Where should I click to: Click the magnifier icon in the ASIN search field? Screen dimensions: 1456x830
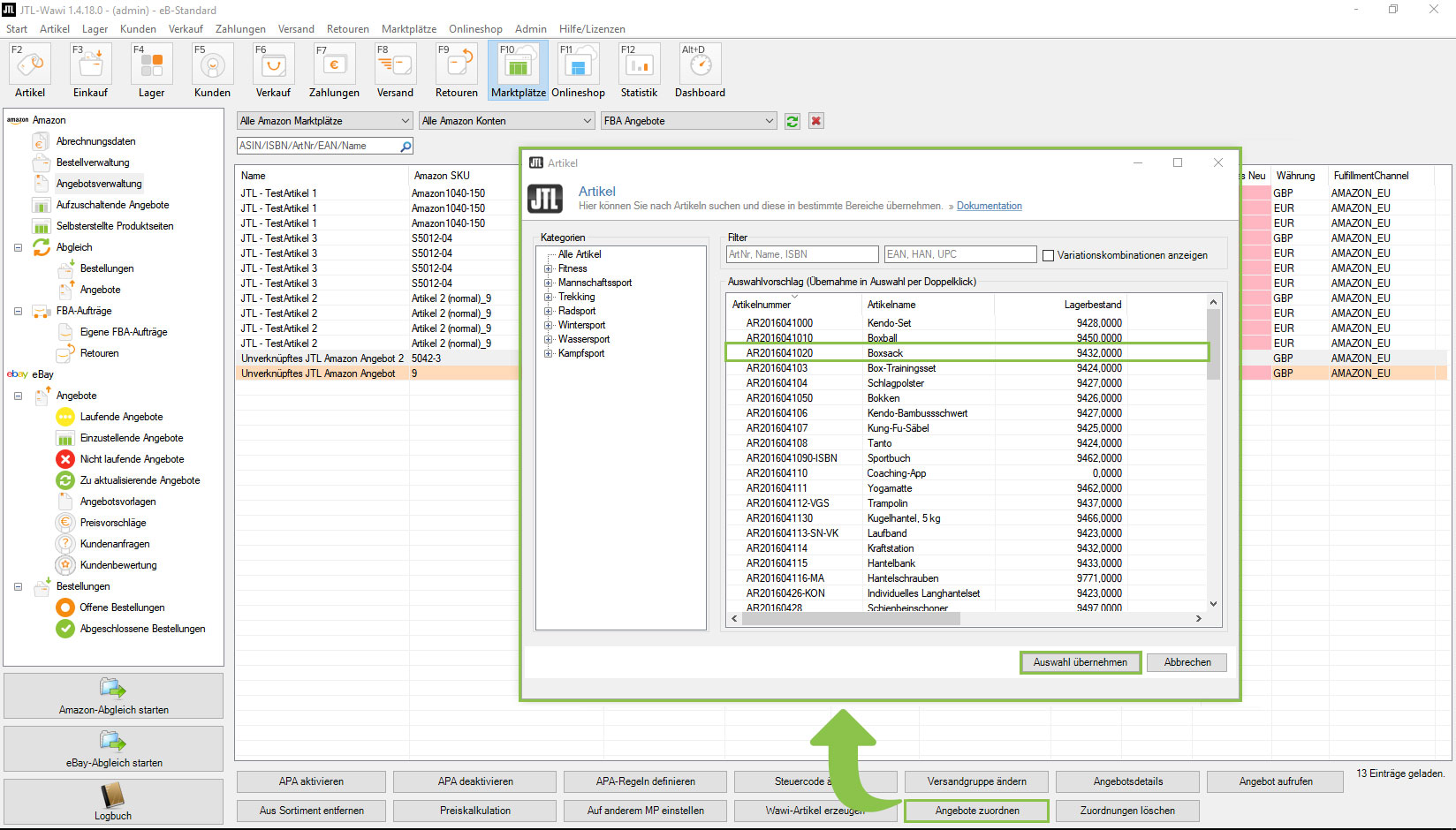405,145
